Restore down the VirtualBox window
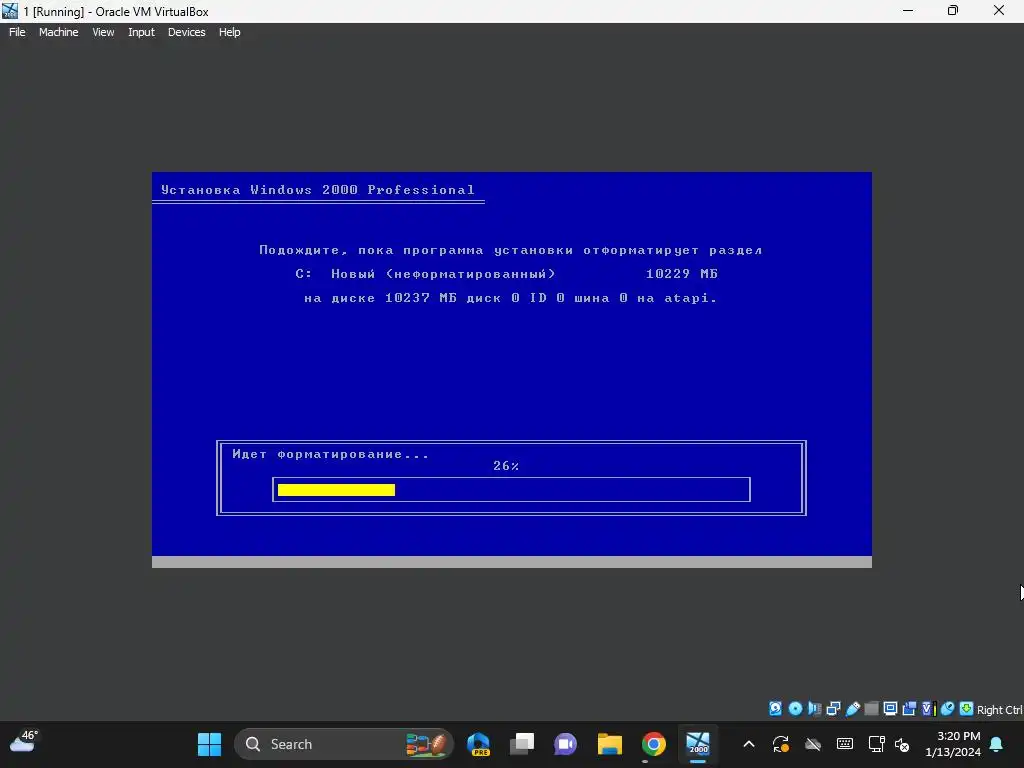Viewport: 1024px width, 768px height. click(x=953, y=10)
